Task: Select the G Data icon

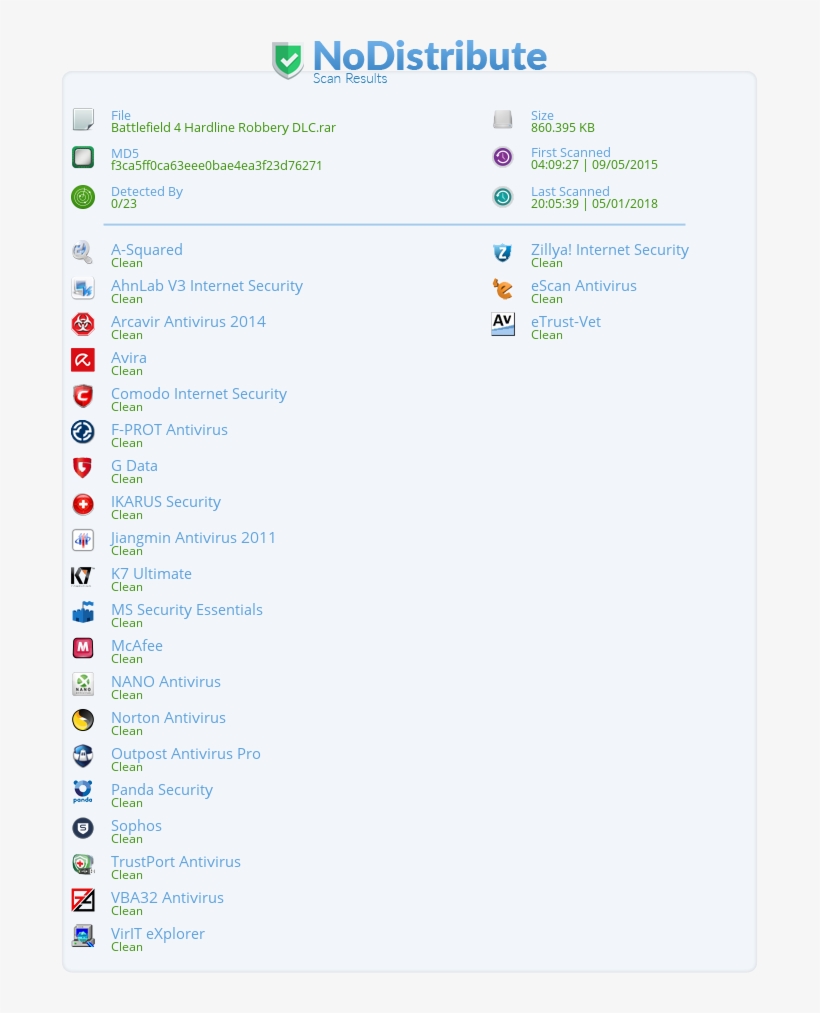Action: (82, 467)
